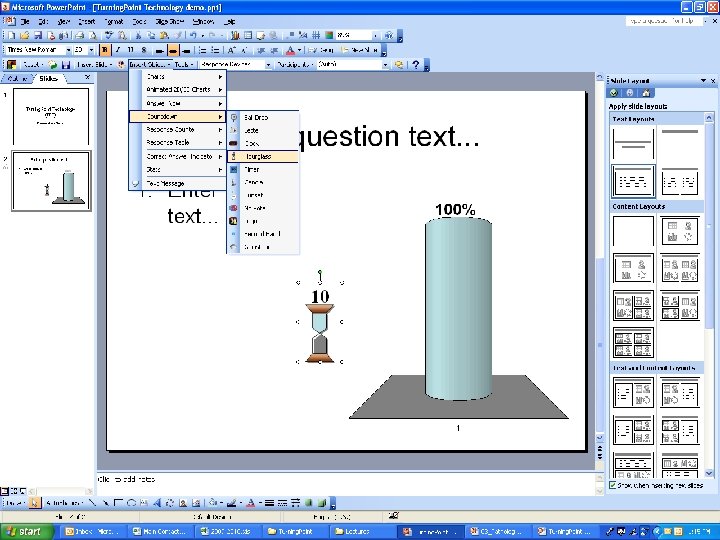Create a new presentation with New icon
The height and width of the screenshot is (540, 720).
point(11,35)
